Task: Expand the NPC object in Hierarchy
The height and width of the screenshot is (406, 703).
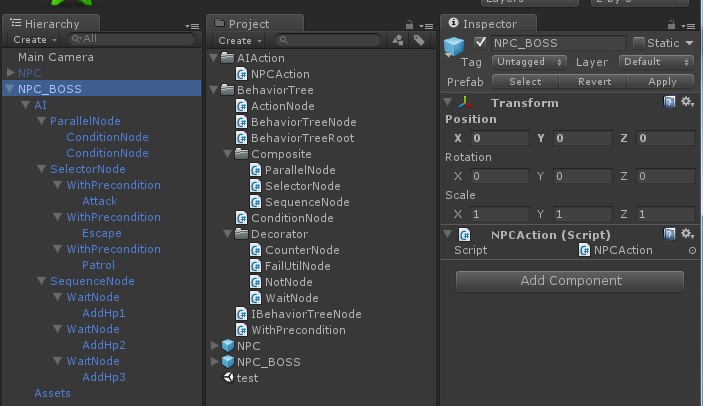Action: pos(11,73)
